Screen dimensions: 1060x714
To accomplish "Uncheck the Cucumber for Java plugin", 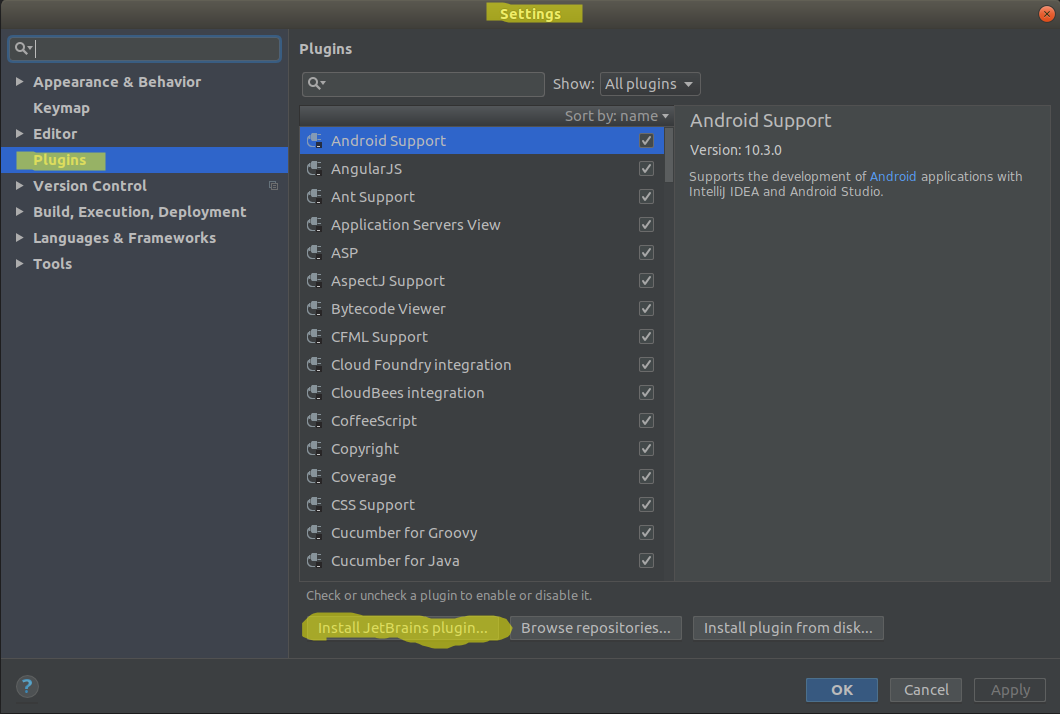I will [x=646, y=561].
